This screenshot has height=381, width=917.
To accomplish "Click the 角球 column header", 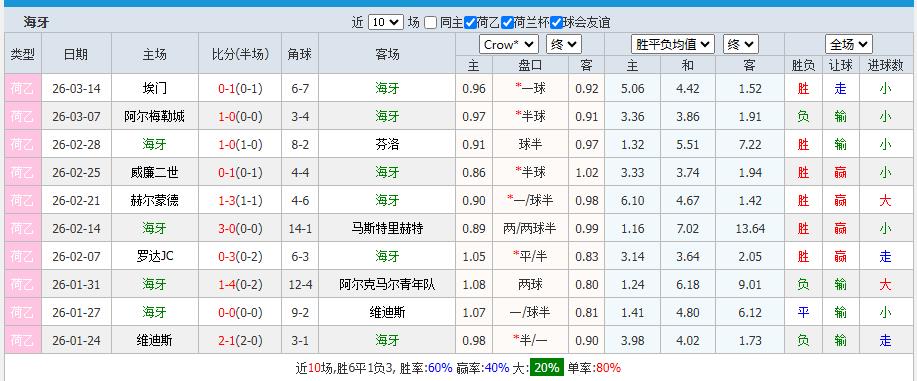I will point(300,54).
